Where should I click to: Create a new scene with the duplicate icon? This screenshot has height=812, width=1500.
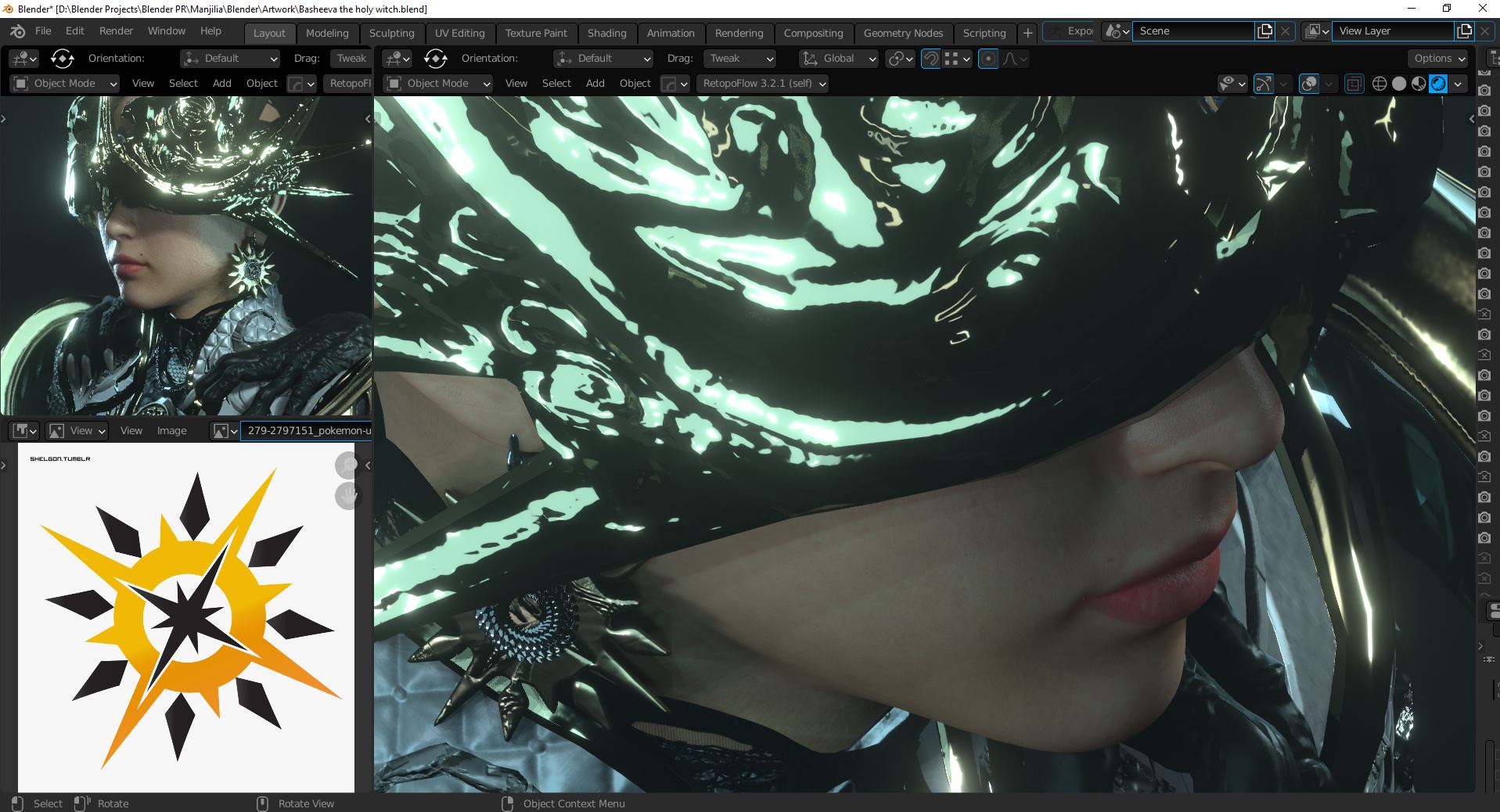1264,31
